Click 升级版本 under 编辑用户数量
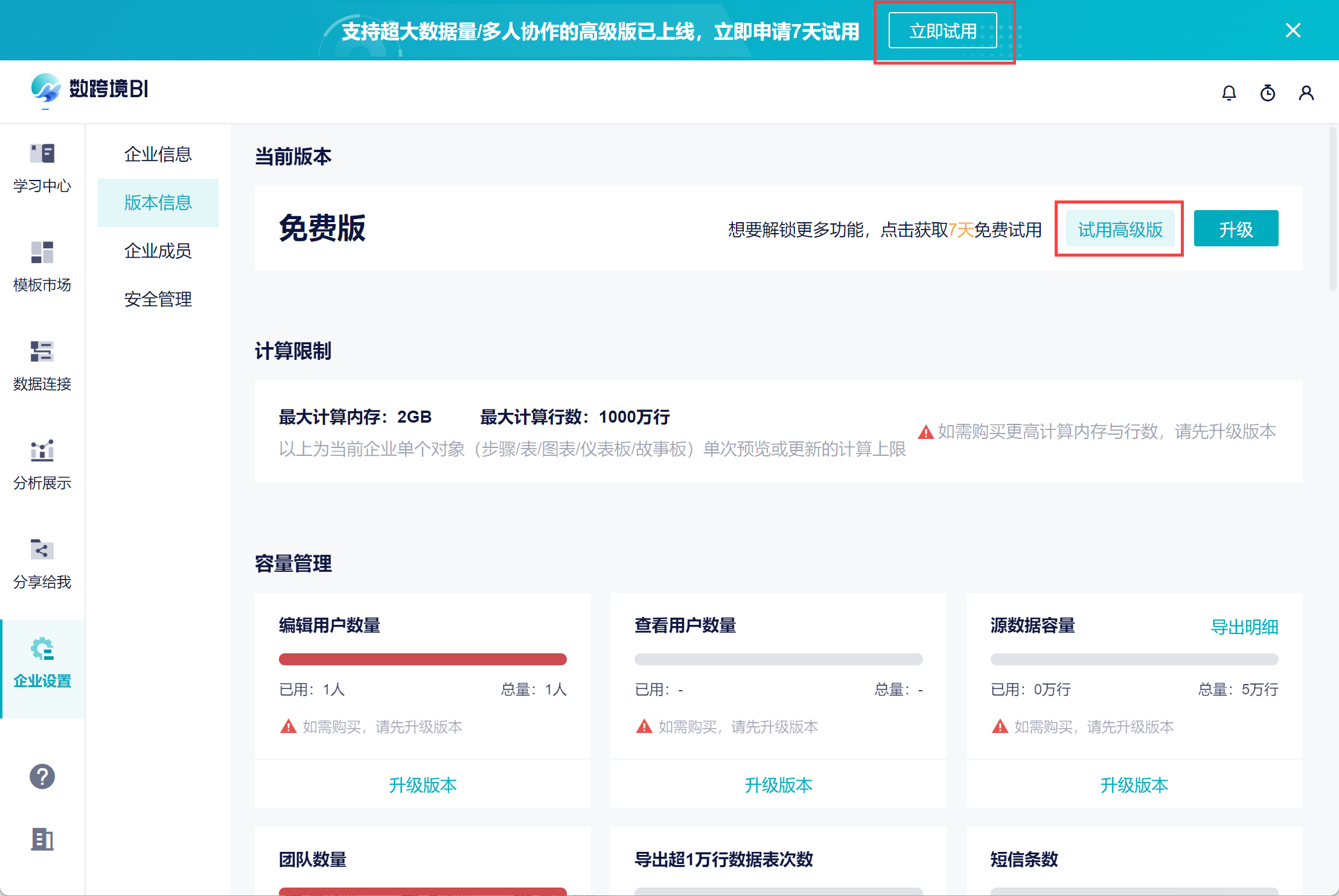This screenshot has height=896, width=1339. 423,785
